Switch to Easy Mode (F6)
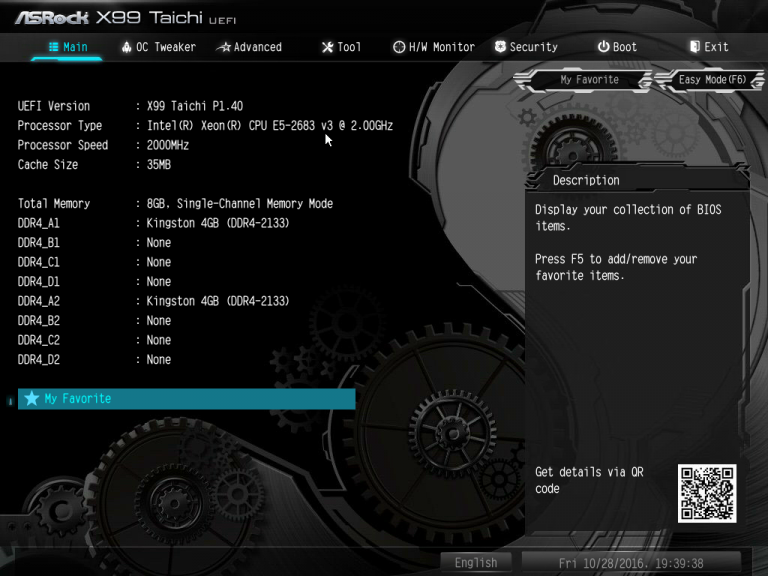 pos(712,80)
